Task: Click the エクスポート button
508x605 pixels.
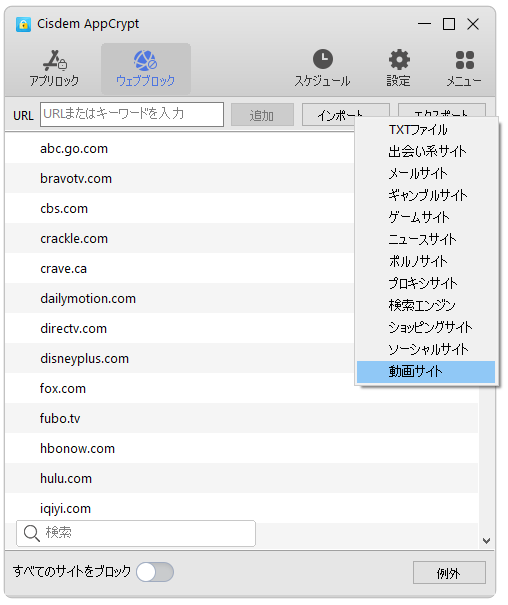Action: pyautogui.click(x=442, y=110)
